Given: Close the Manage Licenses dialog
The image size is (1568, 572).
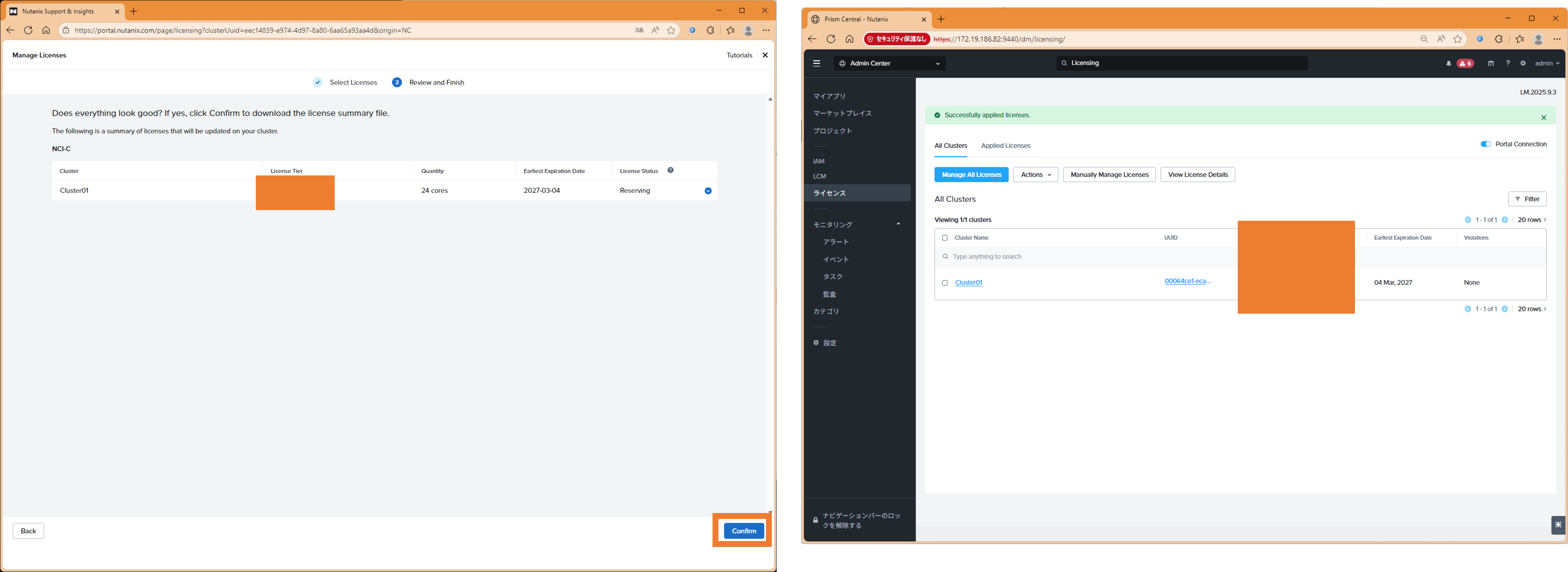Looking at the screenshot, I should [765, 55].
